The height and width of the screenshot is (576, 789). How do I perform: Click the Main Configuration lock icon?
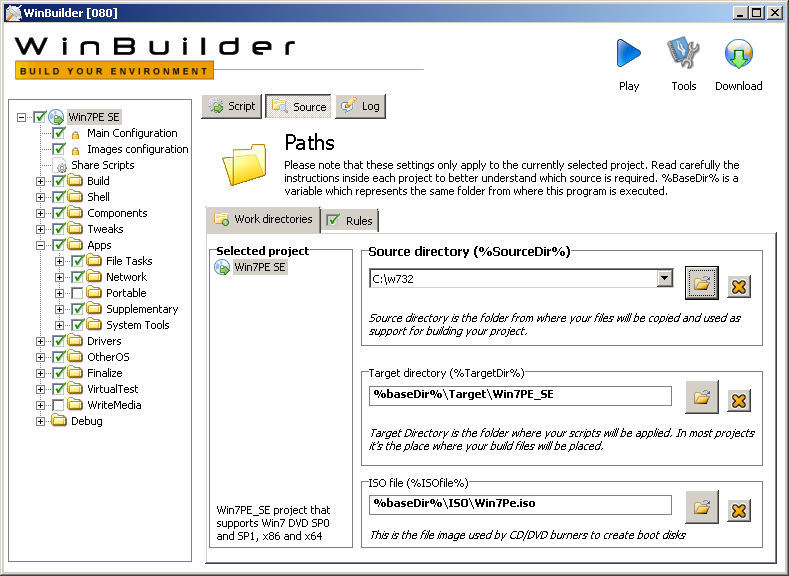75,134
